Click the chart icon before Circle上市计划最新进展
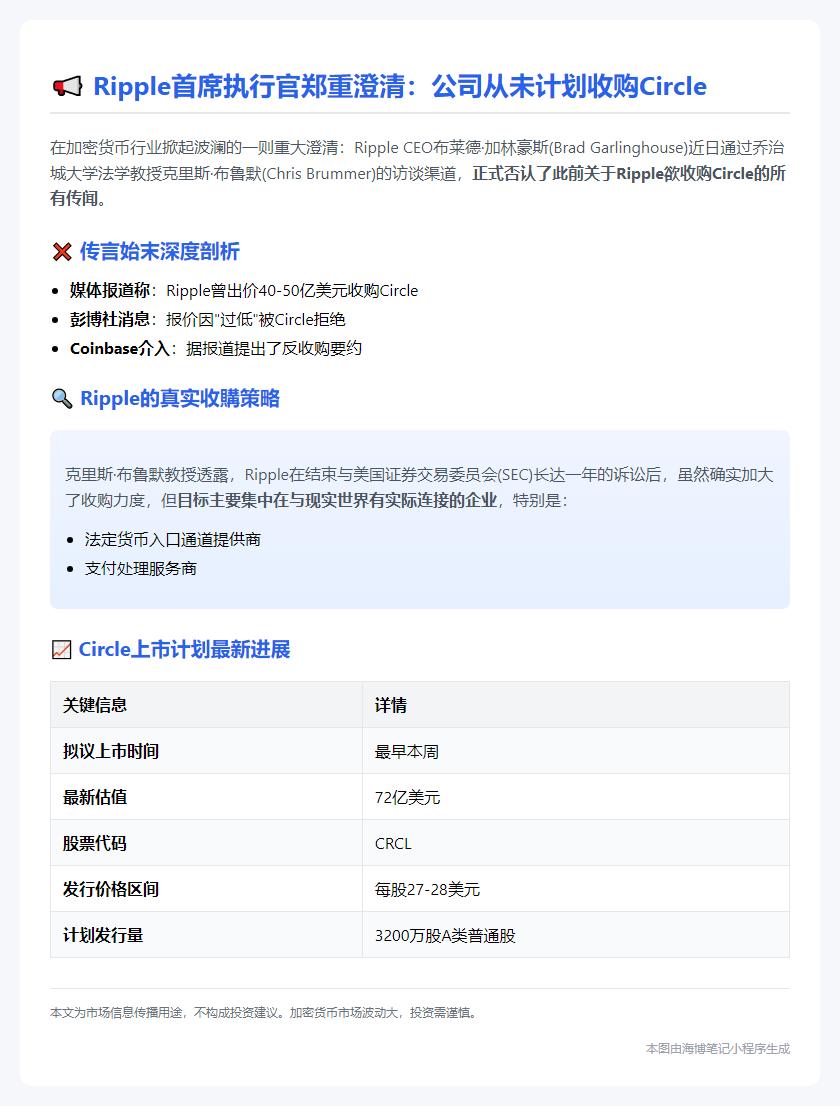 click(x=61, y=650)
